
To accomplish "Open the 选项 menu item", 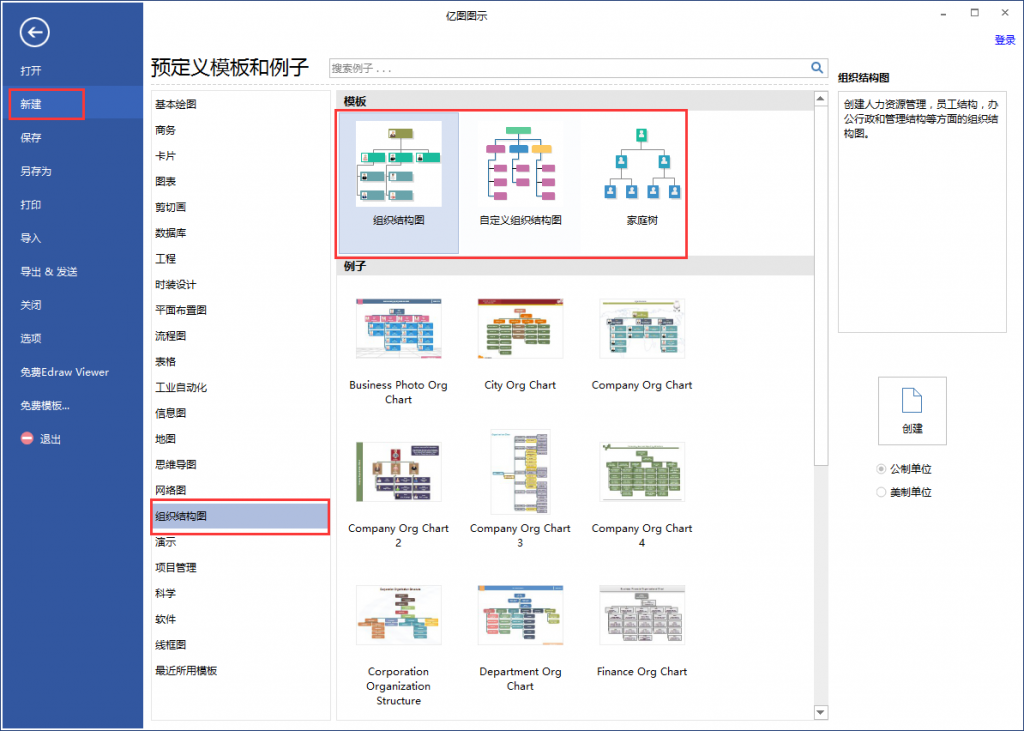I will 31,338.
